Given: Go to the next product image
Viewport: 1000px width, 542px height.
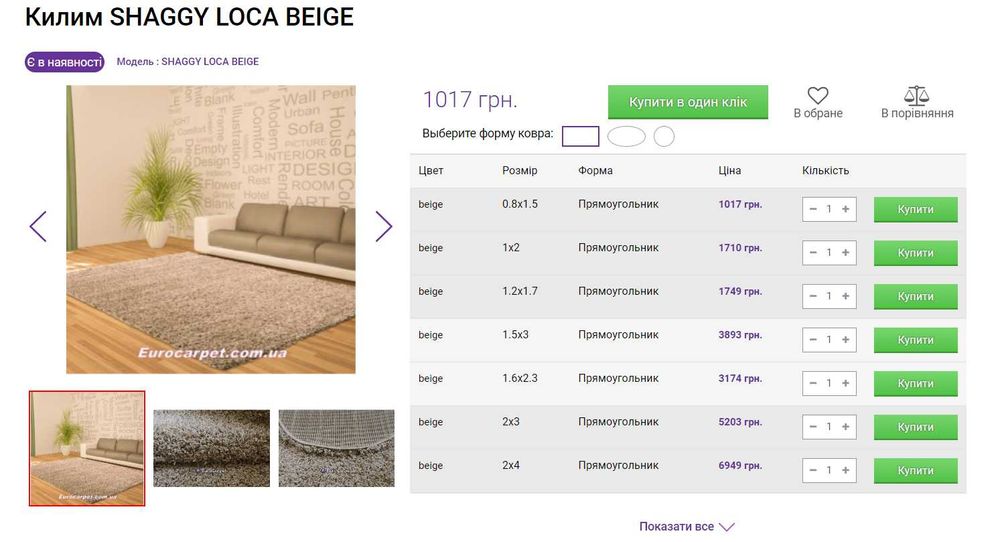Looking at the screenshot, I should click(x=384, y=227).
